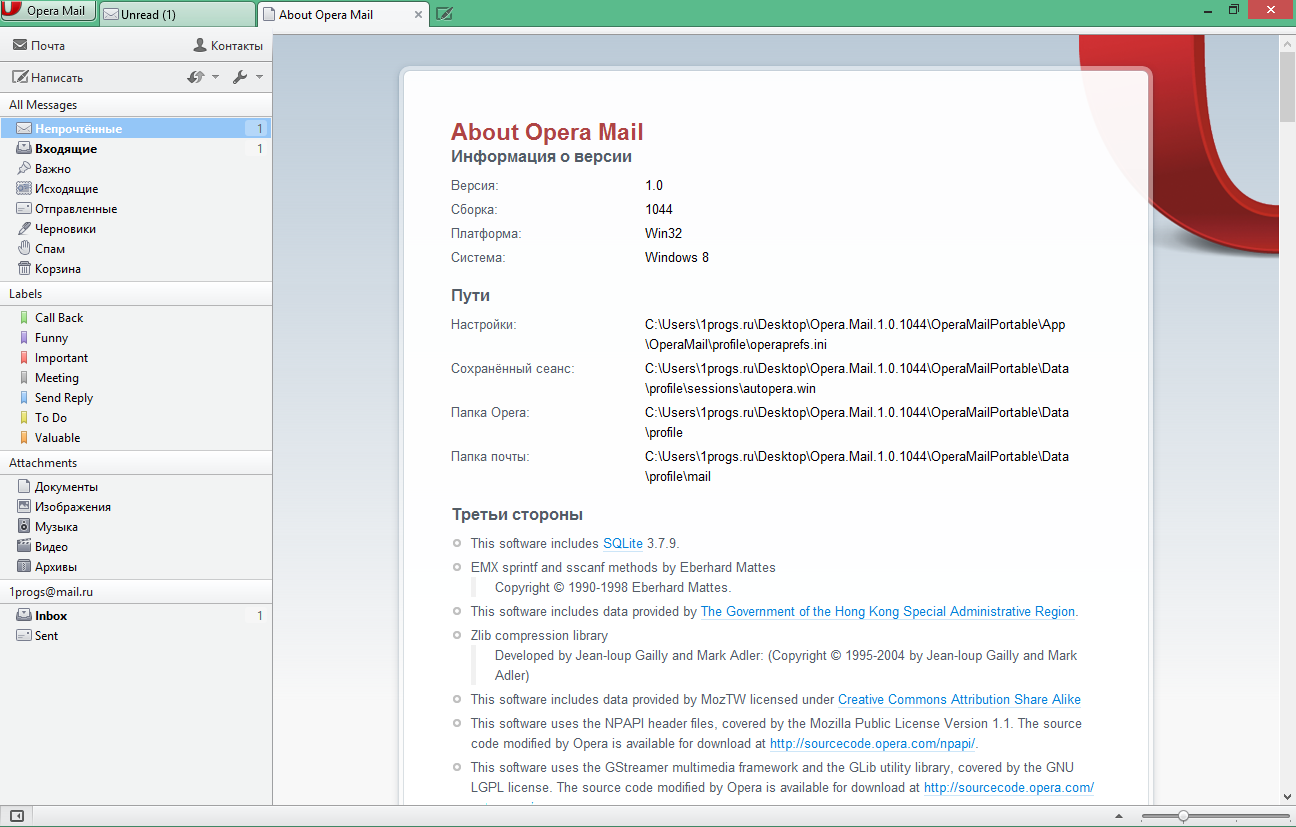Image resolution: width=1296 pixels, height=827 pixels.
Task: Open the Opera Mail main menu button
Action: point(49,12)
